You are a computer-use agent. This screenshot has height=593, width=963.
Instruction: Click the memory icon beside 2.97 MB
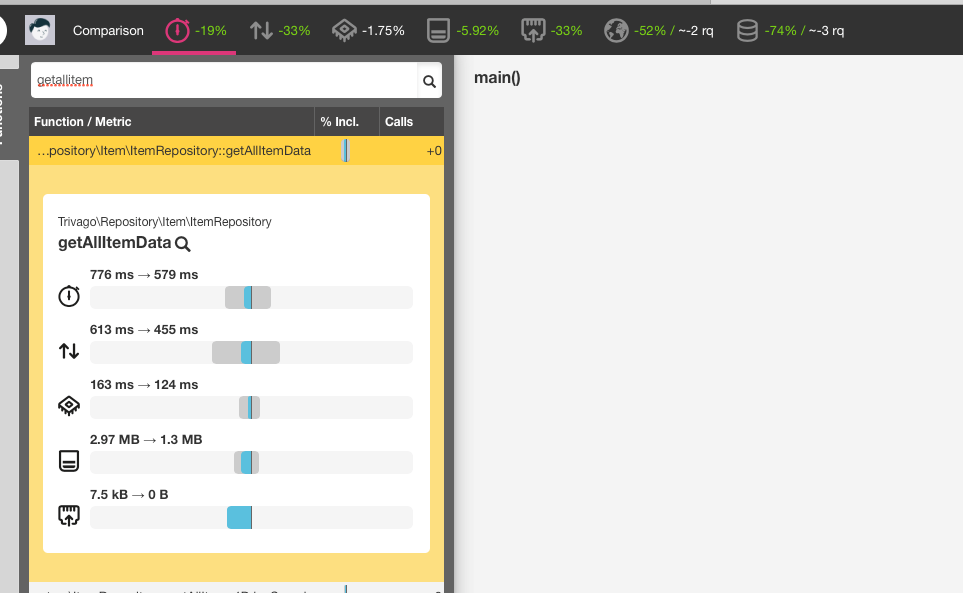point(69,461)
